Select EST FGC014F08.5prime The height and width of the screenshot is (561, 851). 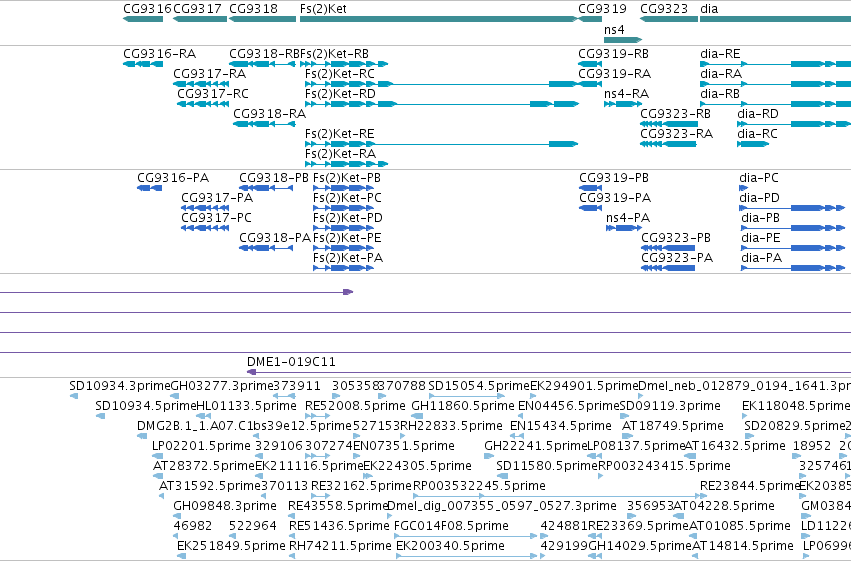[x=466, y=536]
